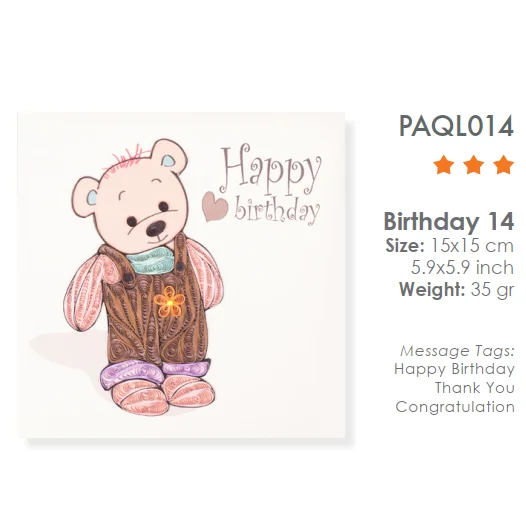Click the Birthday 14 product title
The width and height of the screenshot is (526, 526).
pyautogui.click(x=449, y=222)
